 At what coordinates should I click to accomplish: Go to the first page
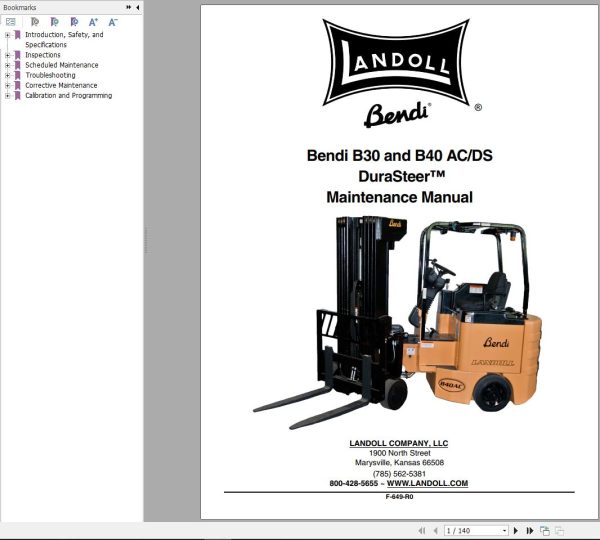422,531
